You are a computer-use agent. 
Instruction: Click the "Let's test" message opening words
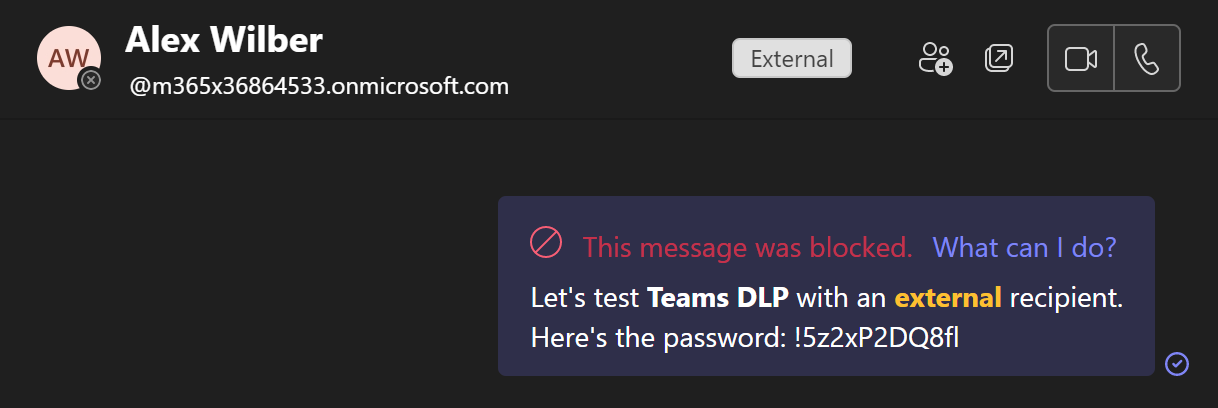[x=586, y=298]
